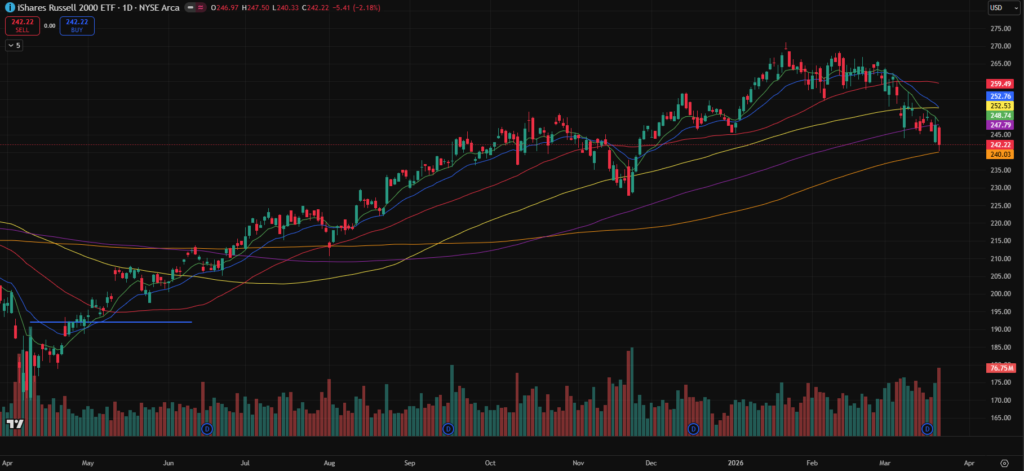
Task: Select the orange 240.03 moving average label
Action: click(1000, 154)
